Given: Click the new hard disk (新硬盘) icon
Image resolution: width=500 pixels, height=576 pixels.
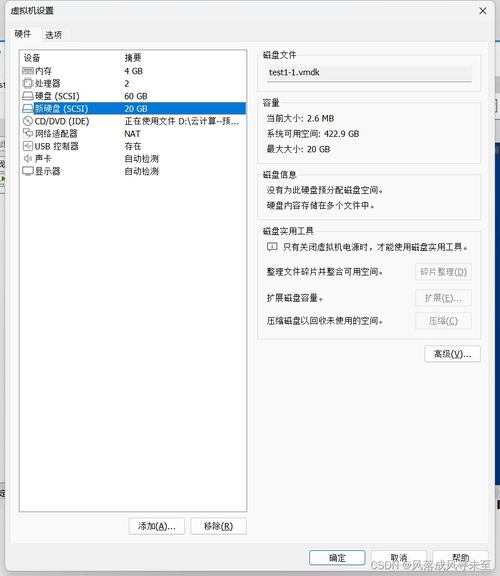Looking at the screenshot, I should (28, 109).
